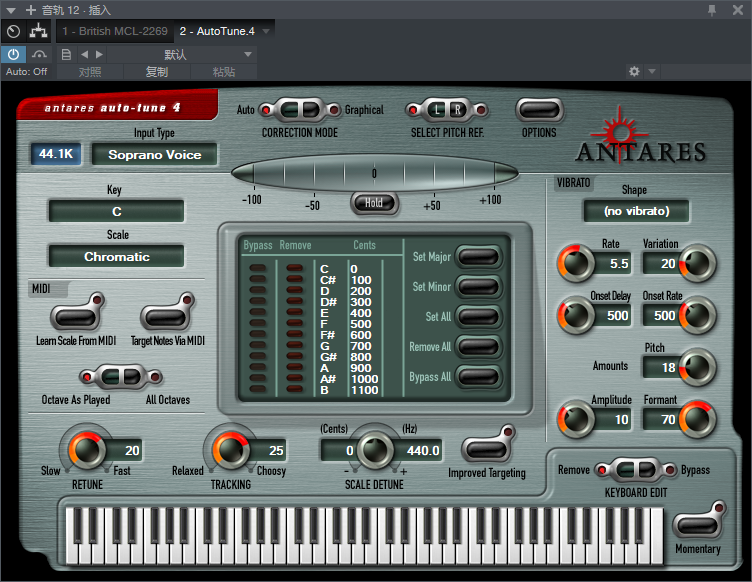
Task: Click the Vibrato Rate knob
Action: pos(576,263)
